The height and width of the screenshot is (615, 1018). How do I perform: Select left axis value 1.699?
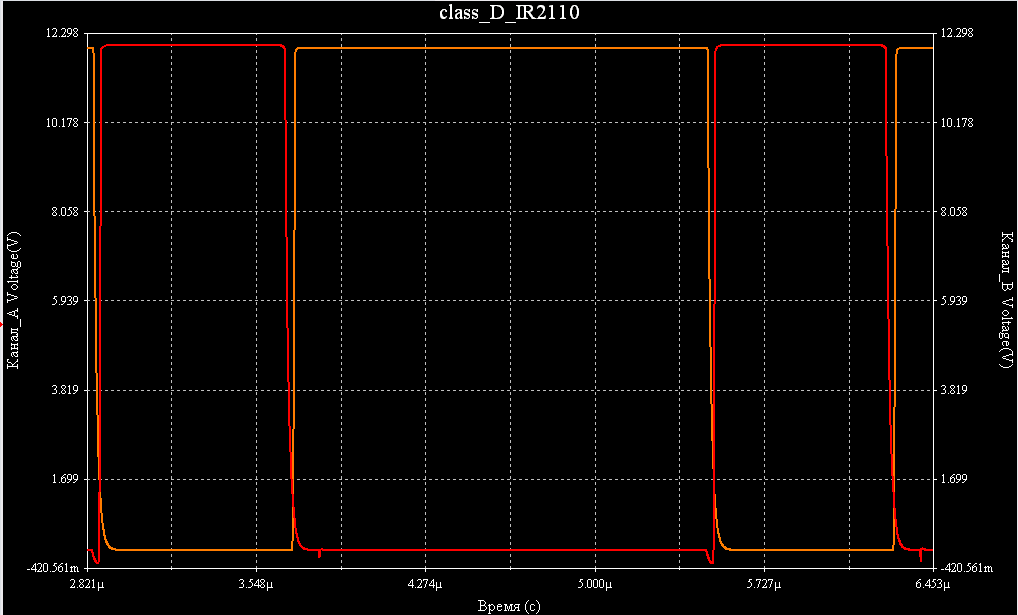coord(64,479)
